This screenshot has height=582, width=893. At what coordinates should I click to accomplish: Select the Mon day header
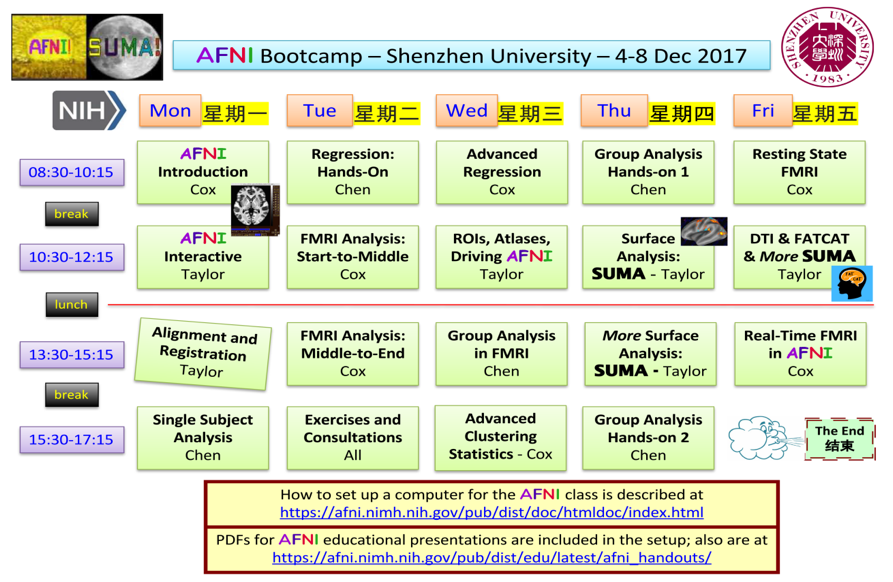coord(170,111)
